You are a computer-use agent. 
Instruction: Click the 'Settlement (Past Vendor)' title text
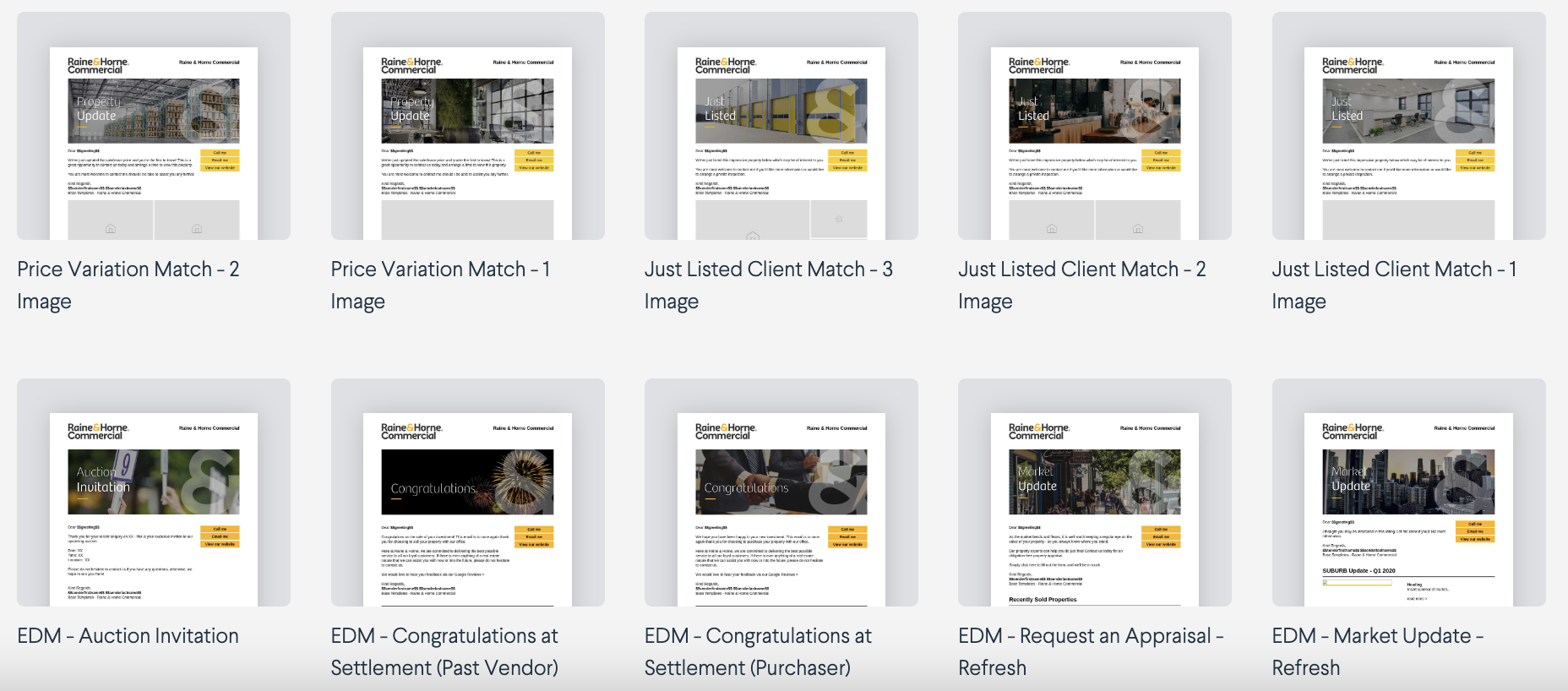444,668
